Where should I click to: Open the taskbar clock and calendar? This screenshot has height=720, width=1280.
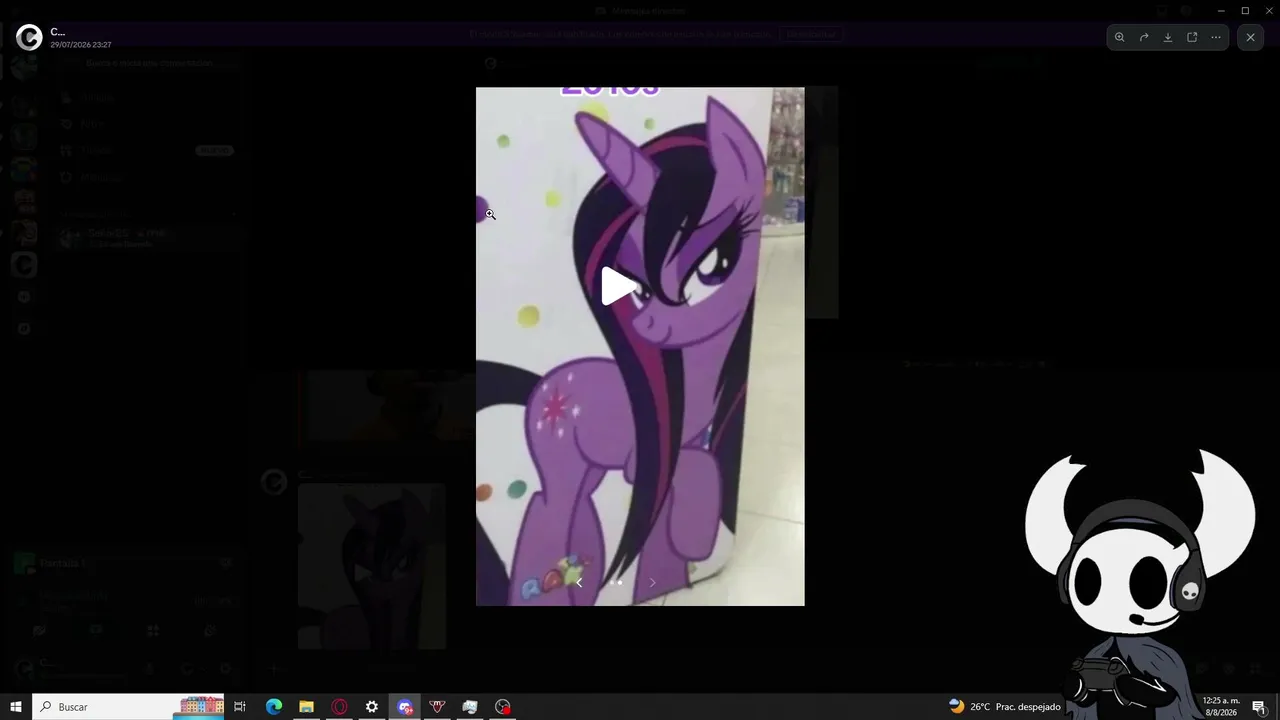point(1220,707)
